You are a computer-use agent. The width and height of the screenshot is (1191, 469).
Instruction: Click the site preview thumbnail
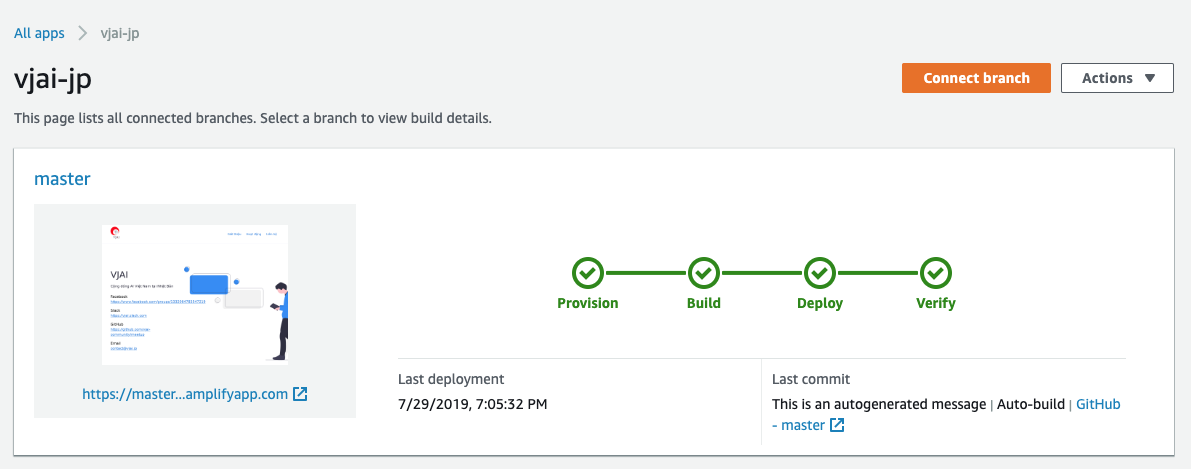(195, 295)
